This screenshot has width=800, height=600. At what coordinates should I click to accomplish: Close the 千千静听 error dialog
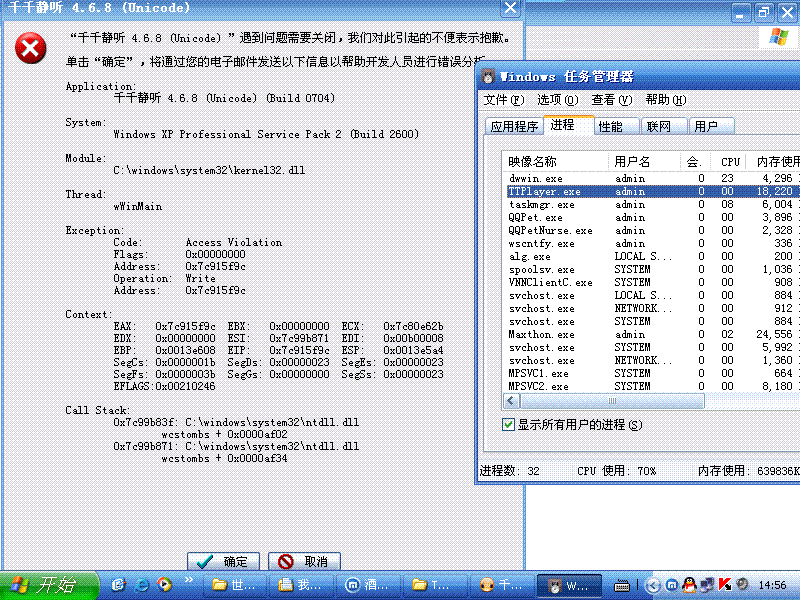[x=510, y=8]
